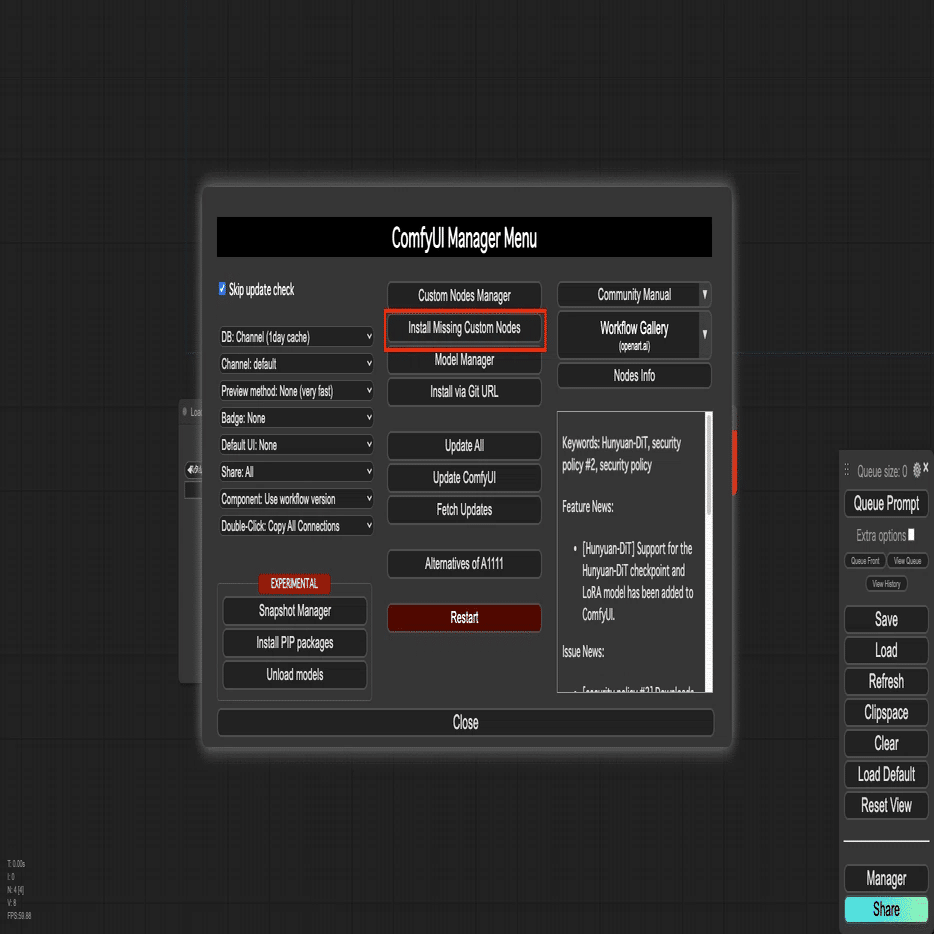Click Fetch Updates button
Screen dimensions: 934x934
coord(464,510)
